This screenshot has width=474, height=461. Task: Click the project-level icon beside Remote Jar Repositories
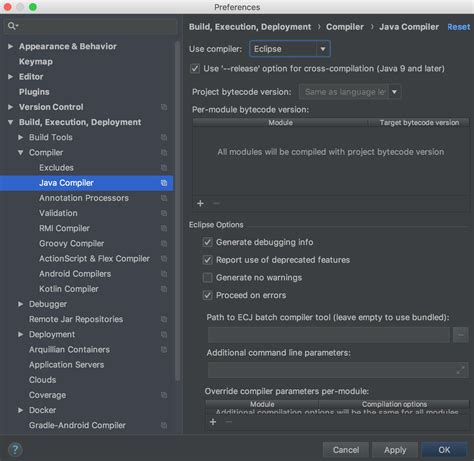164,319
